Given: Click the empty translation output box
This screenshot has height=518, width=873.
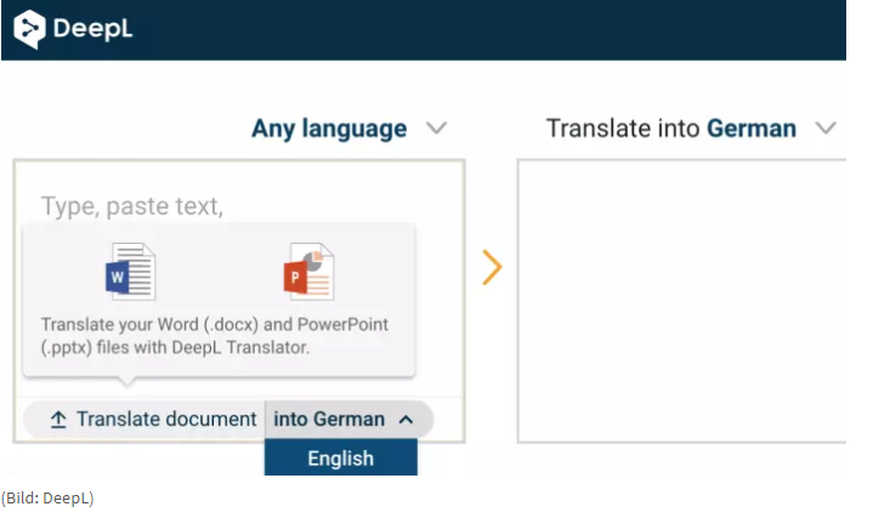Looking at the screenshot, I should click(680, 300).
